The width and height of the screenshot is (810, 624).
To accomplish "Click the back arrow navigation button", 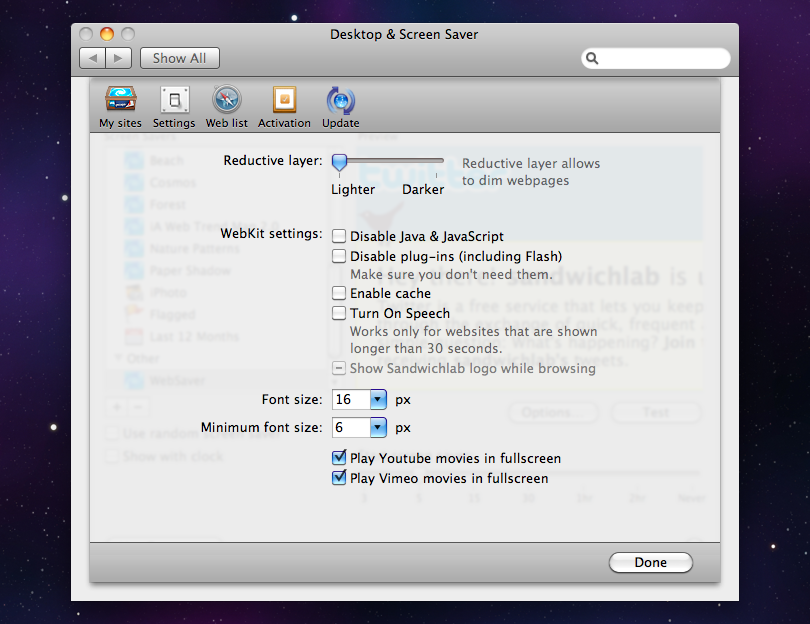I will pyautogui.click(x=93, y=59).
